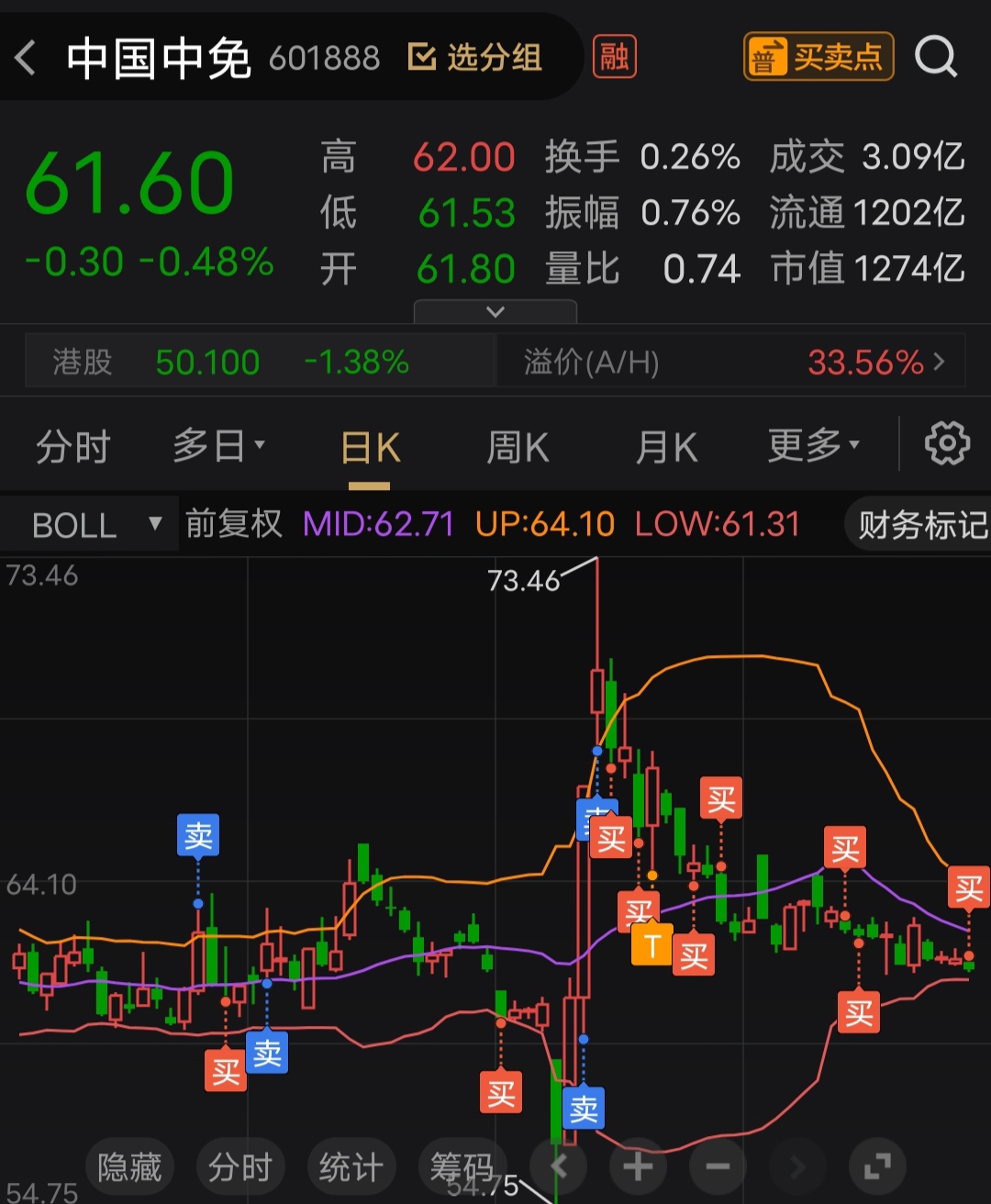
Task: Tap leftmost blue 卖 marker
Action: (198, 835)
